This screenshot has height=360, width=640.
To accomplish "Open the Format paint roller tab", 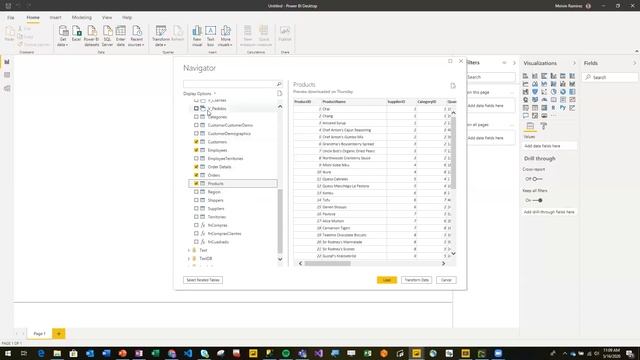I will (544, 126).
